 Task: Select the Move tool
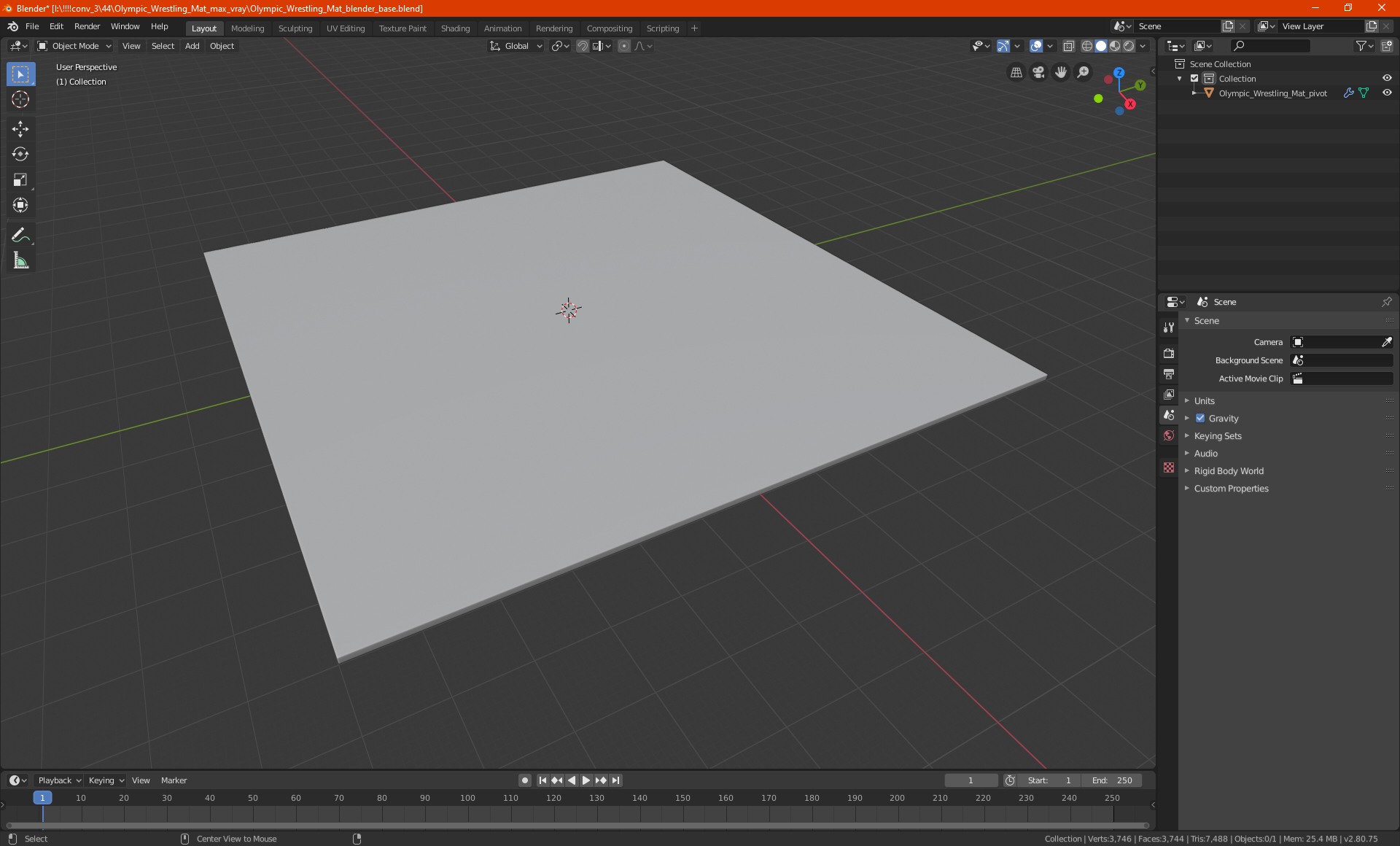tap(20, 129)
